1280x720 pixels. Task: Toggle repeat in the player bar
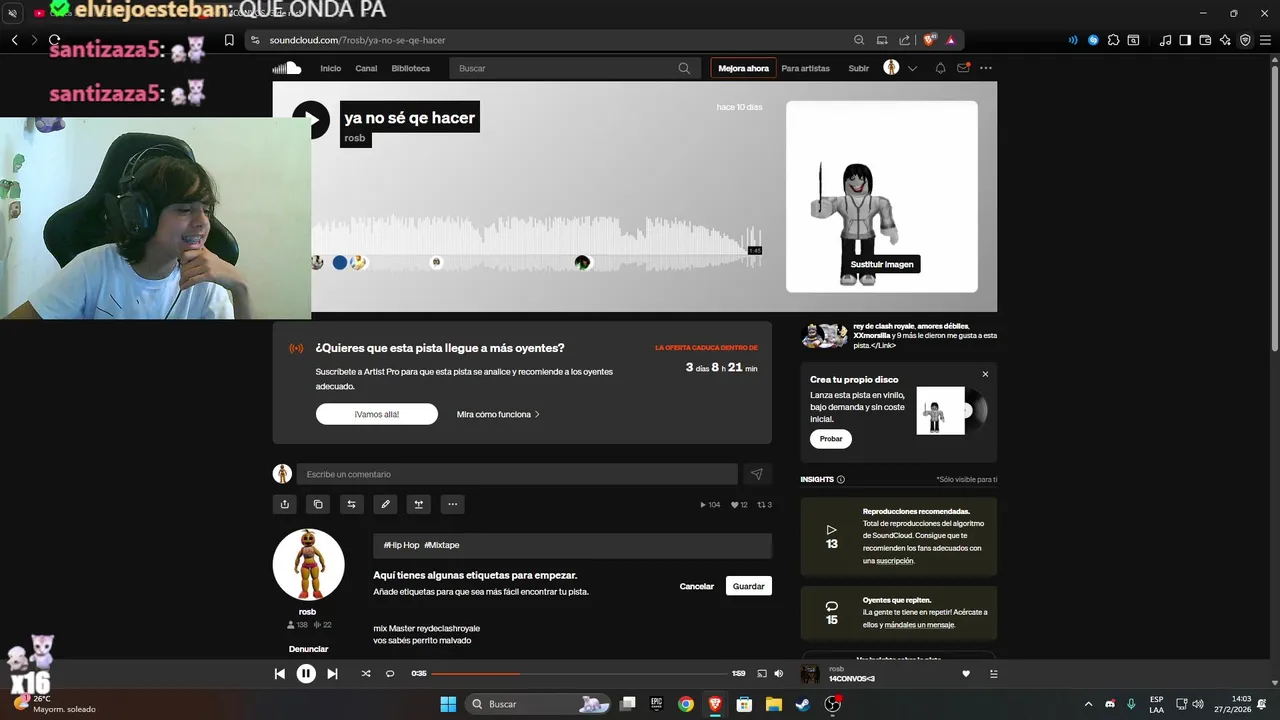pos(390,674)
